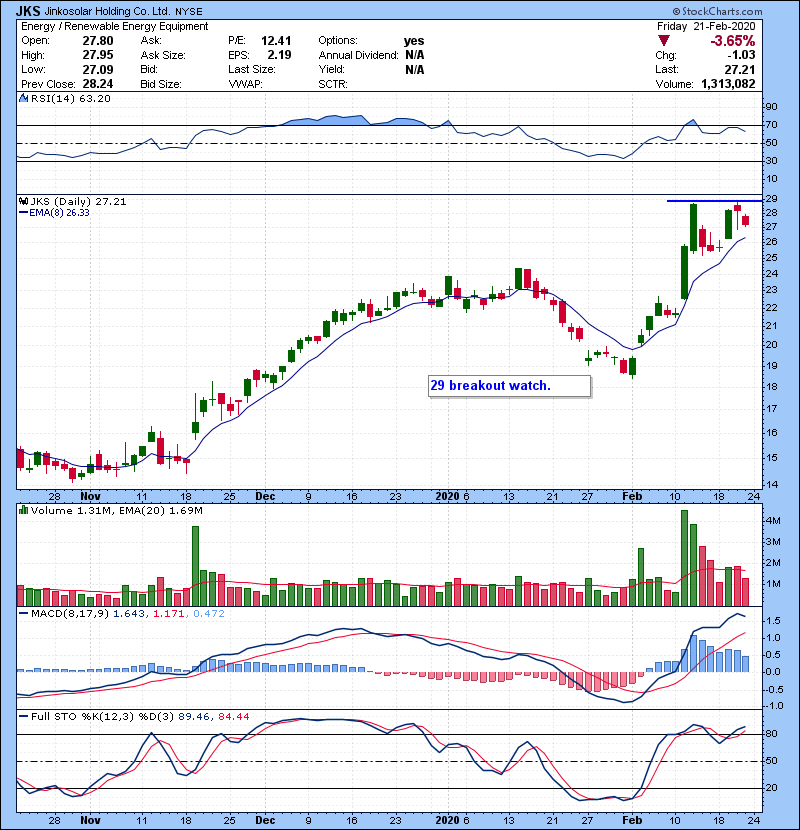Click the blue resistance line at 29
The width and height of the screenshot is (800, 830).
coord(714,201)
